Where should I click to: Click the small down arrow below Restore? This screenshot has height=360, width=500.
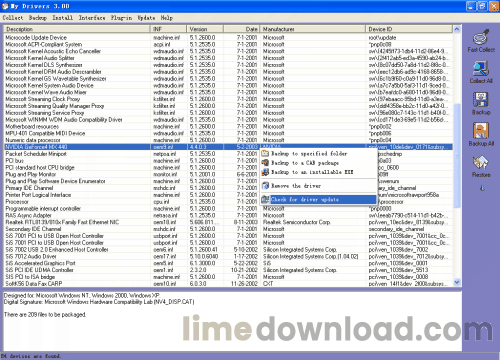point(482,188)
